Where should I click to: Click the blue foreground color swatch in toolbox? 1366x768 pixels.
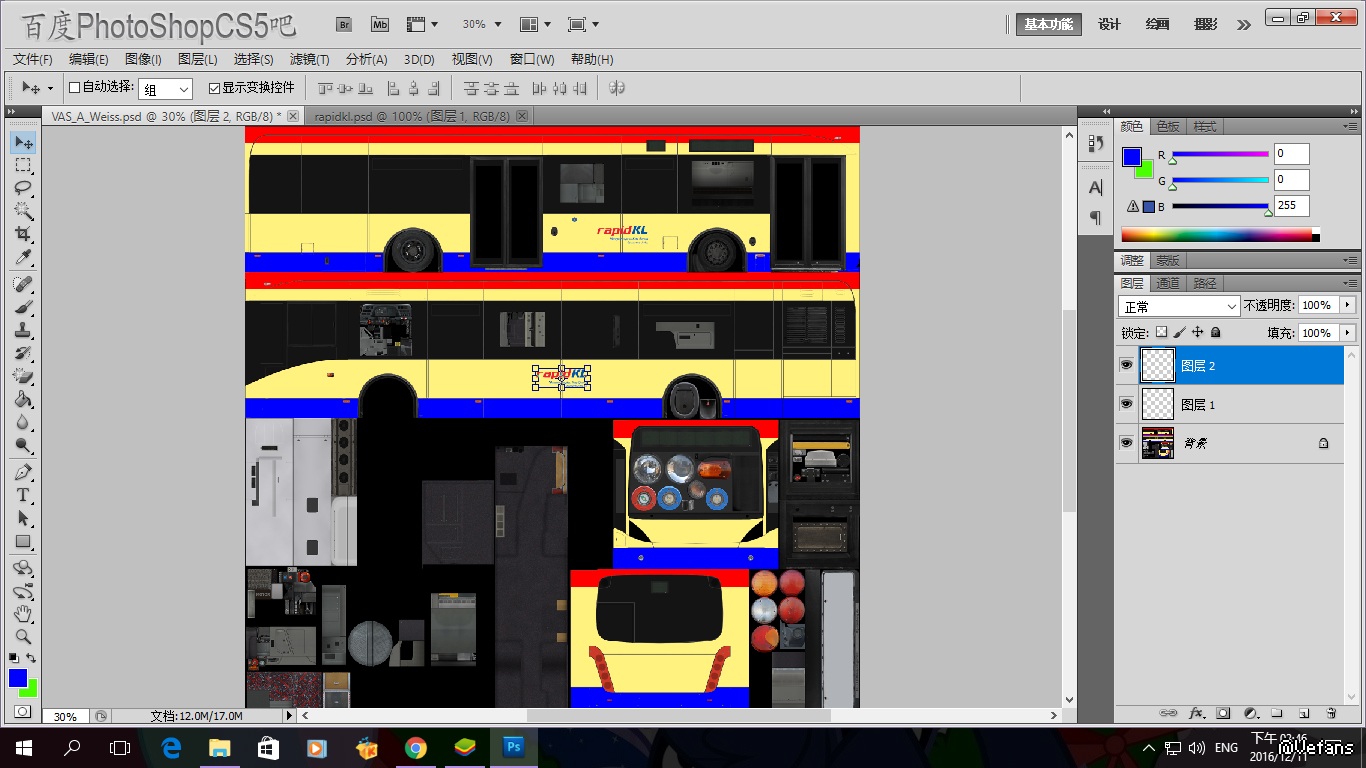click(x=18, y=678)
